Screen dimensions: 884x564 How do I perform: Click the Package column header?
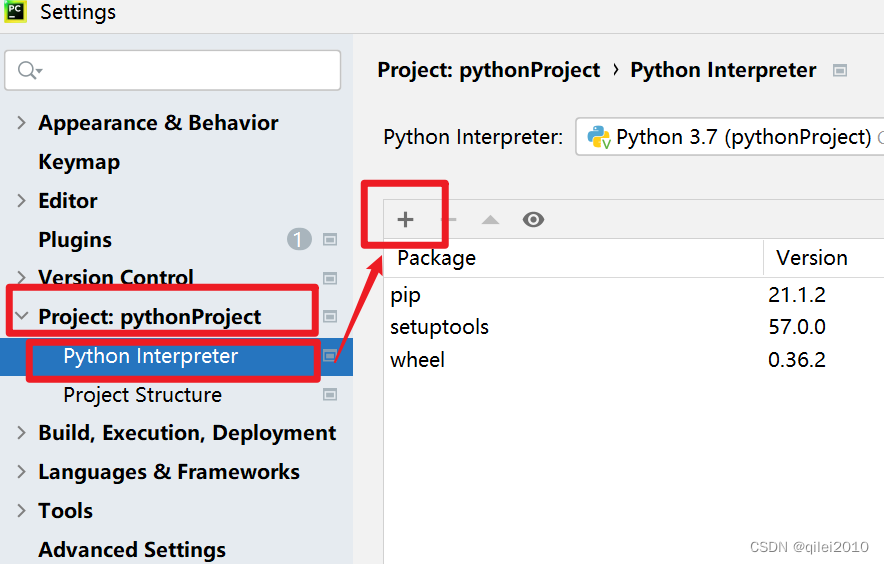437,258
